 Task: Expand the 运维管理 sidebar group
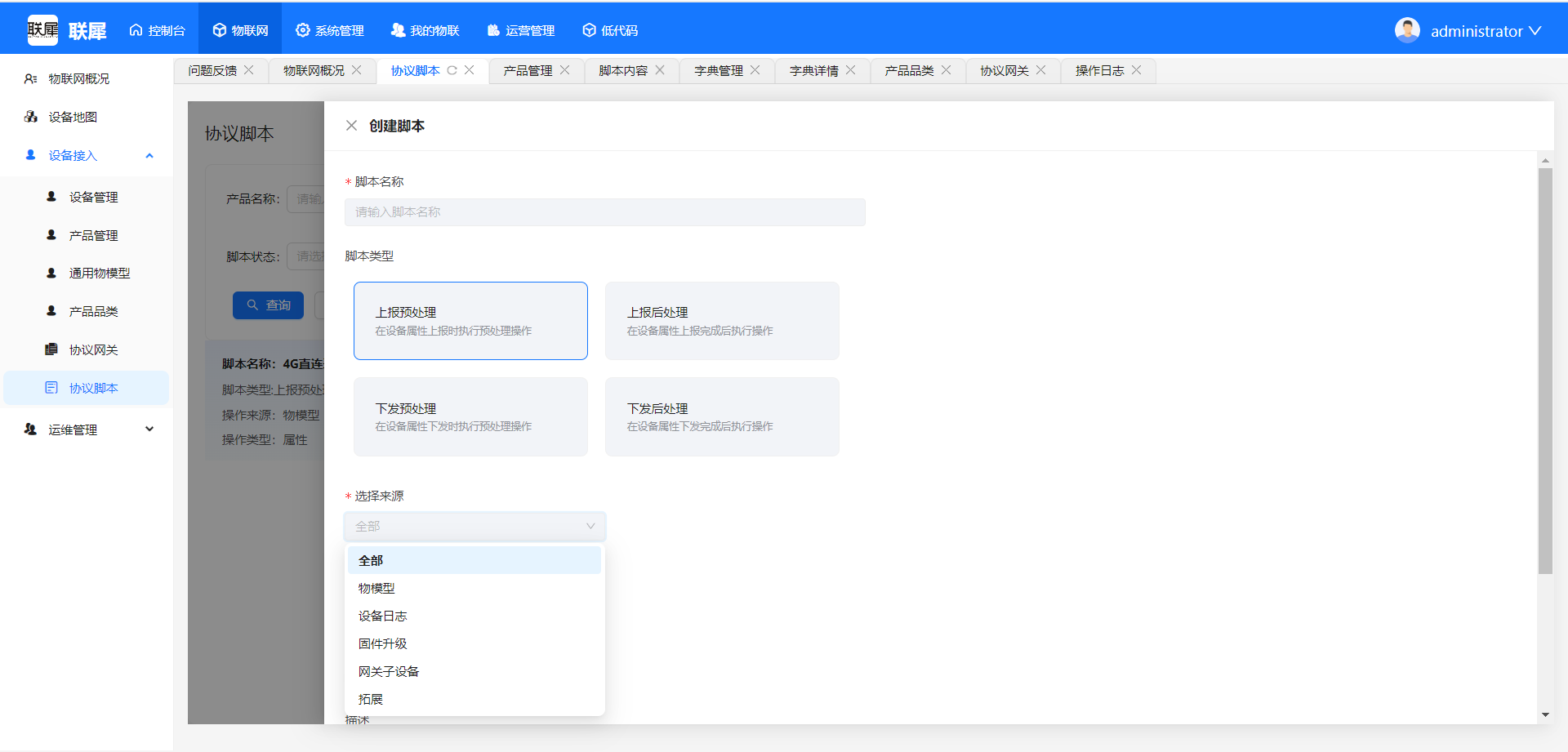coord(149,429)
